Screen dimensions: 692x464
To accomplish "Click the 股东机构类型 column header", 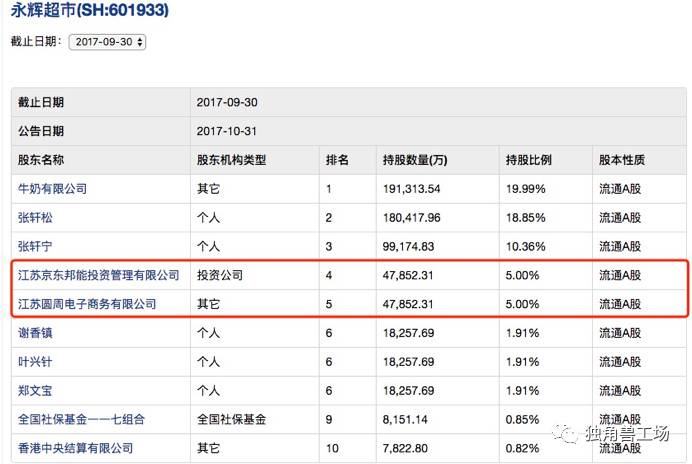I will (x=231, y=160).
